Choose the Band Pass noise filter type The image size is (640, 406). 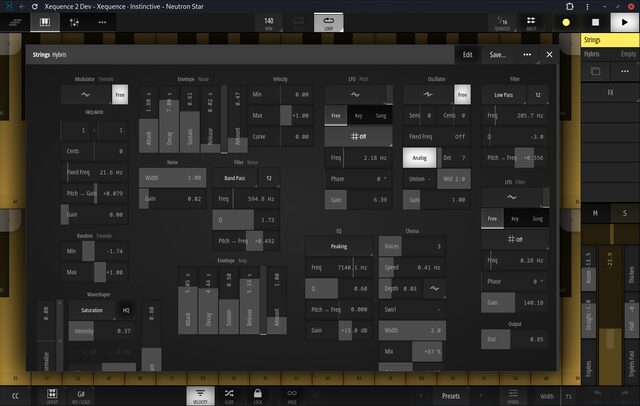235,178
